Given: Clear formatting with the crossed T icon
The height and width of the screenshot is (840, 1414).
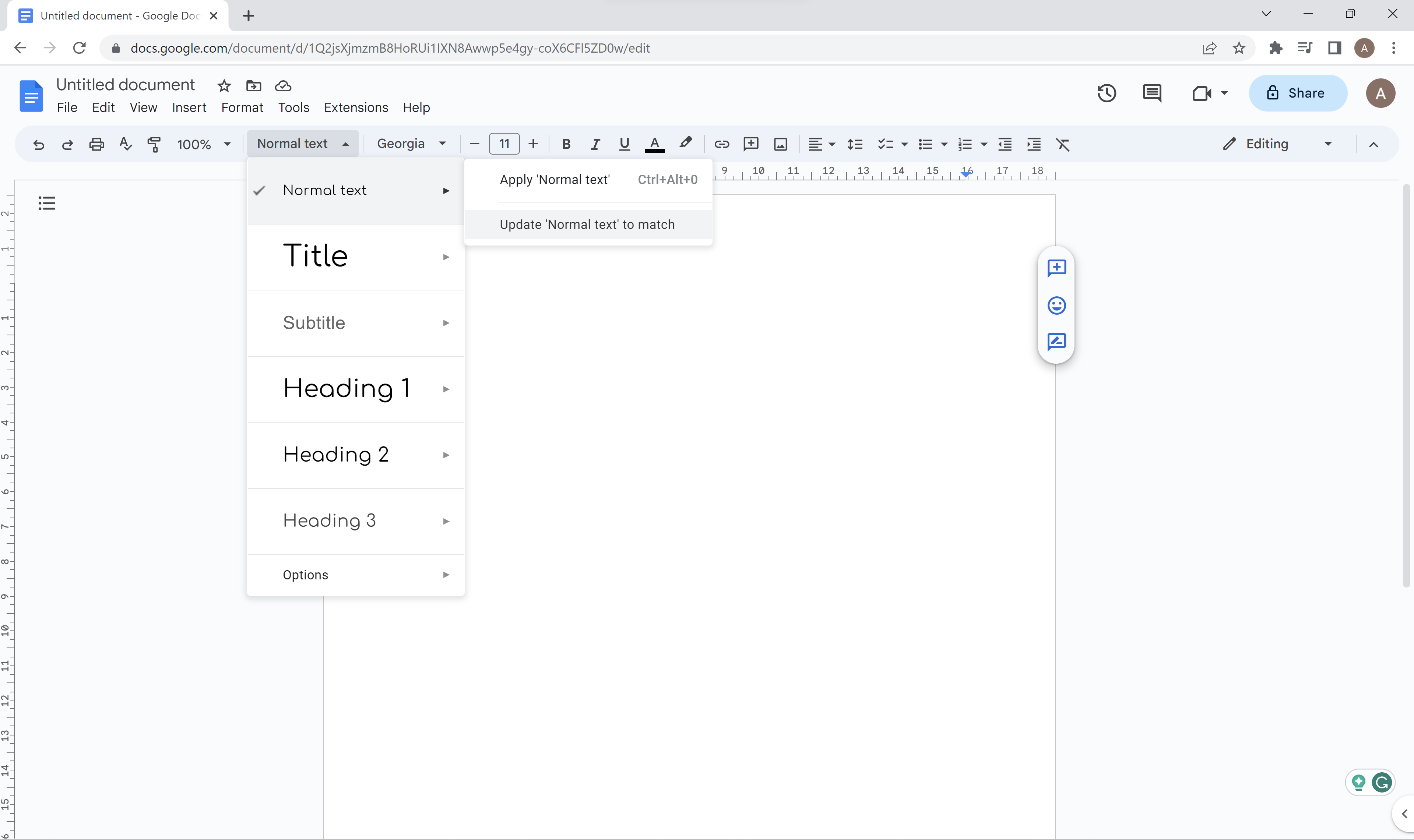Looking at the screenshot, I should point(1062,144).
